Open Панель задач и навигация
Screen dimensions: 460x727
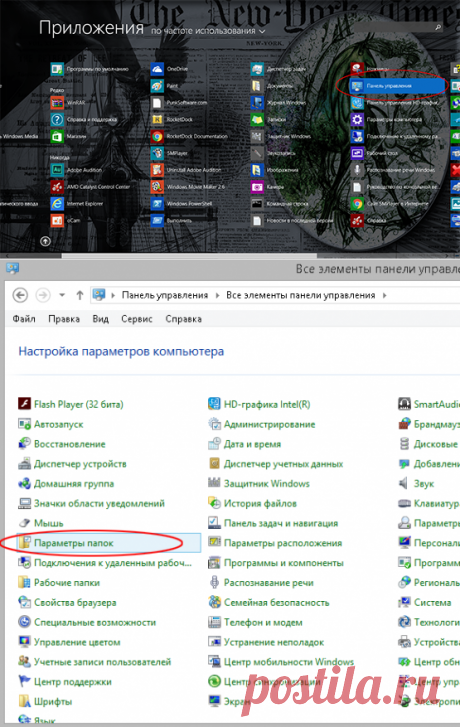(273, 523)
